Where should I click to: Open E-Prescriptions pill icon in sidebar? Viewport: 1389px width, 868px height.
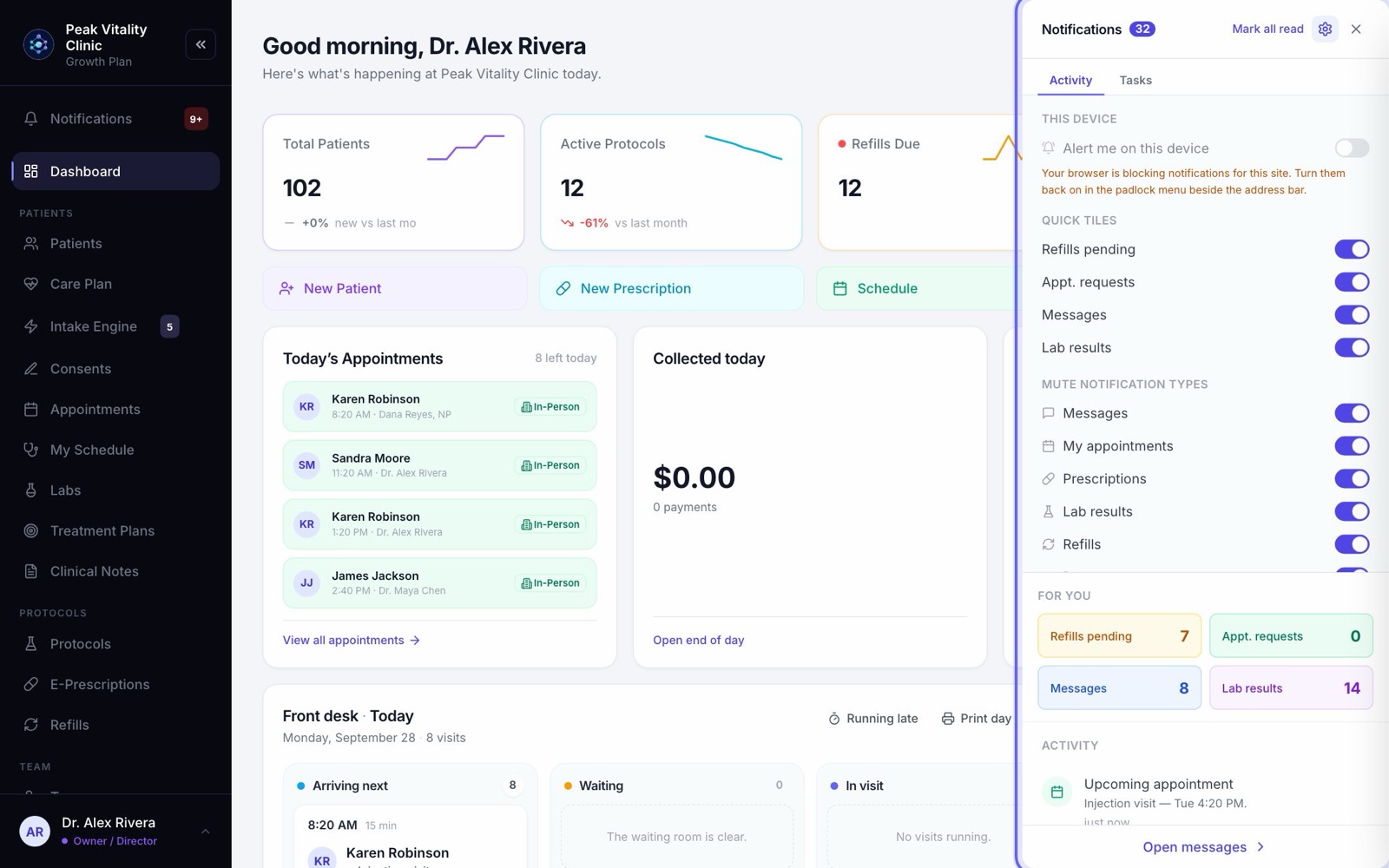(x=31, y=684)
